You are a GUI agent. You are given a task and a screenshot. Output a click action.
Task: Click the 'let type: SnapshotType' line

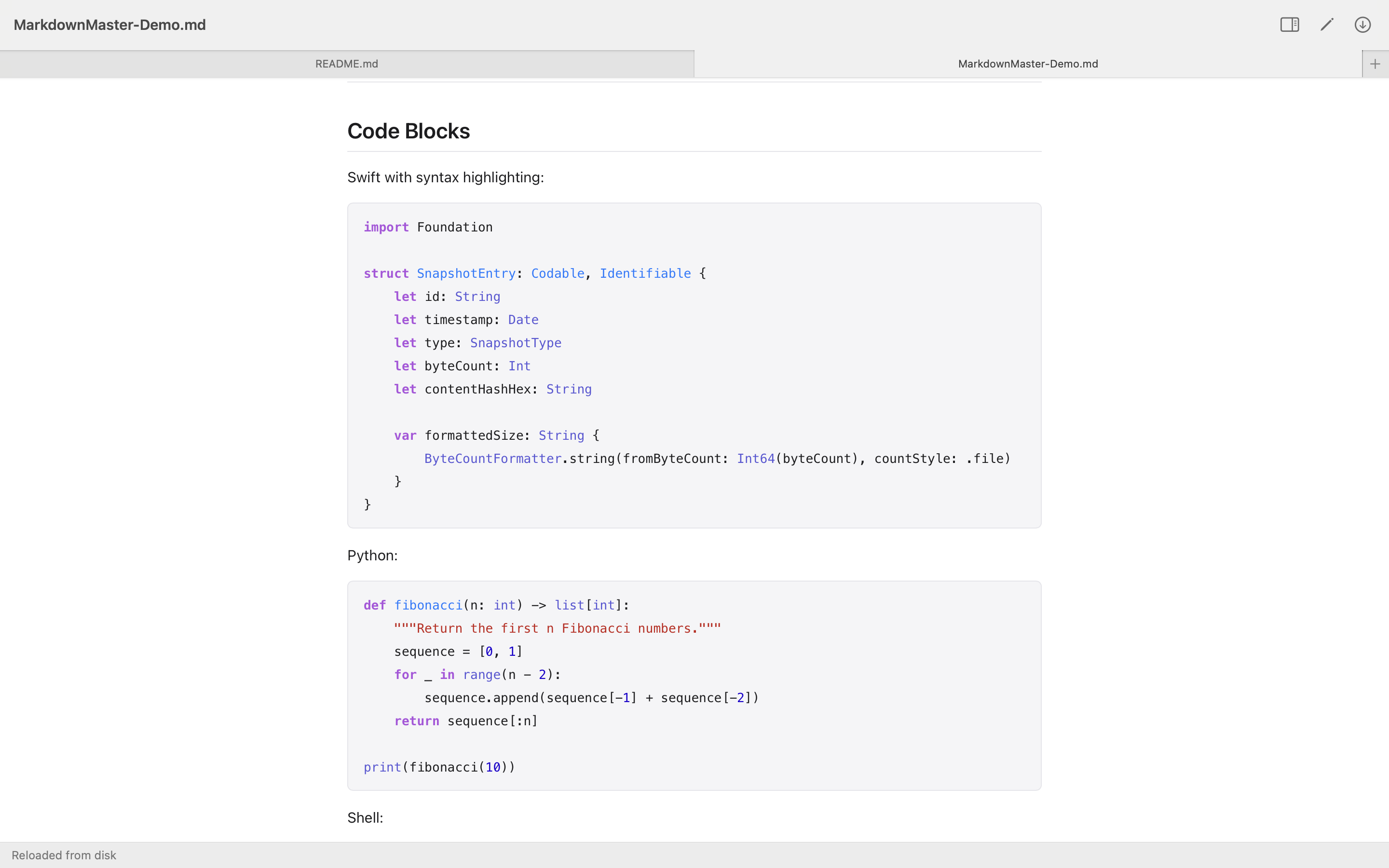click(477, 343)
